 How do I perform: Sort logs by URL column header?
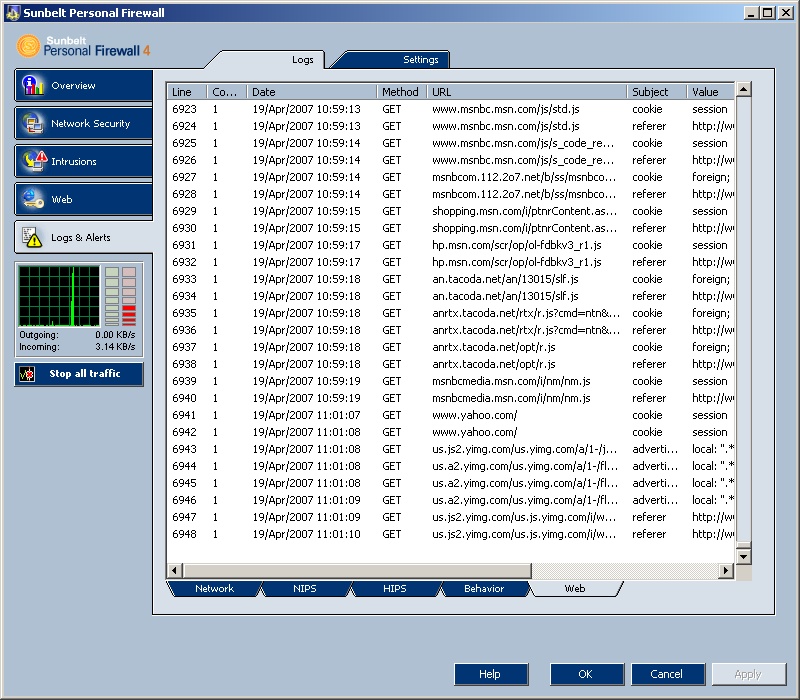click(526, 92)
